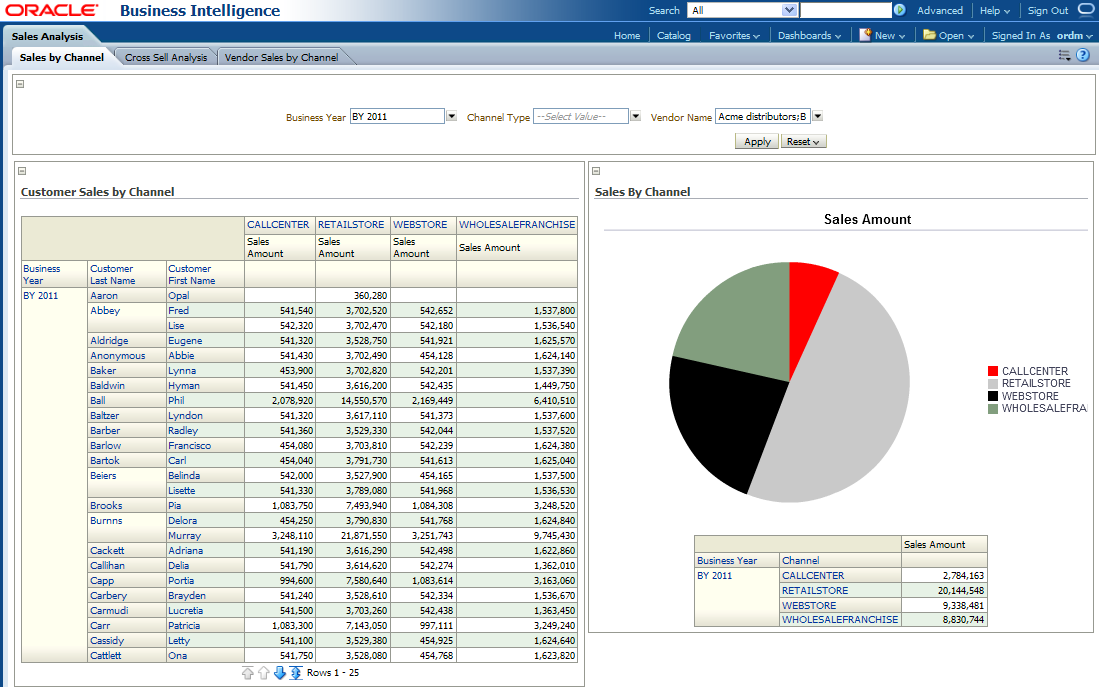Click the greyed first rows arrow icon
1099x687 pixels.
point(247,673)
